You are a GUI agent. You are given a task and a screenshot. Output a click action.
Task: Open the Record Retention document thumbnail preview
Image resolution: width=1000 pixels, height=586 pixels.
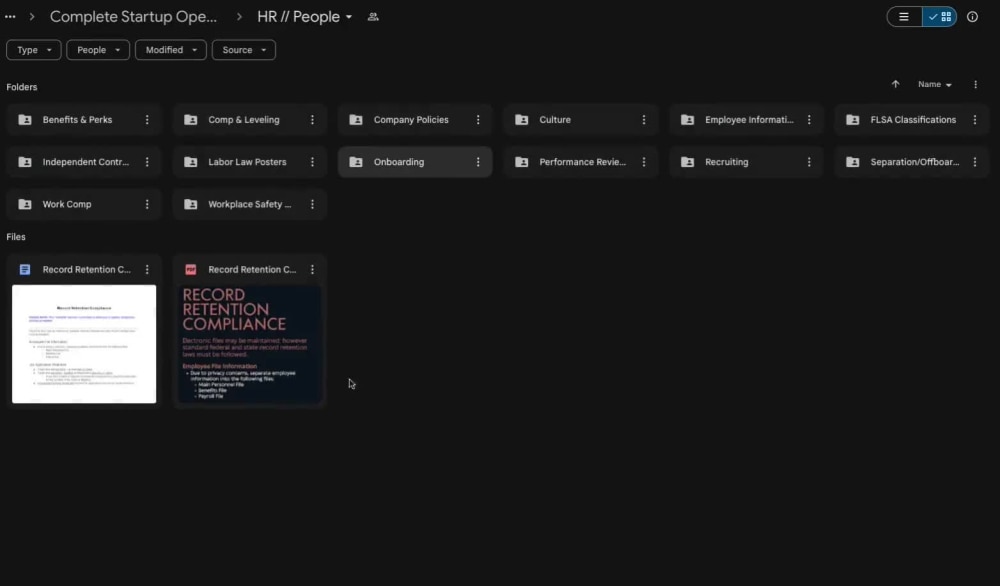pyautogui.click(x=84, y=344)
